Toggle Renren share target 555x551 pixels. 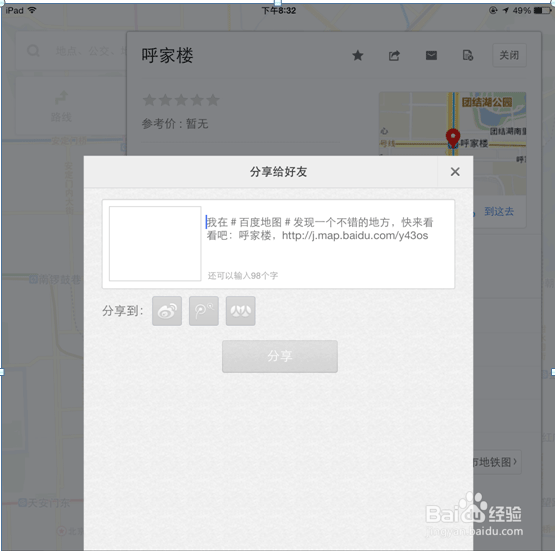(241, 311)
